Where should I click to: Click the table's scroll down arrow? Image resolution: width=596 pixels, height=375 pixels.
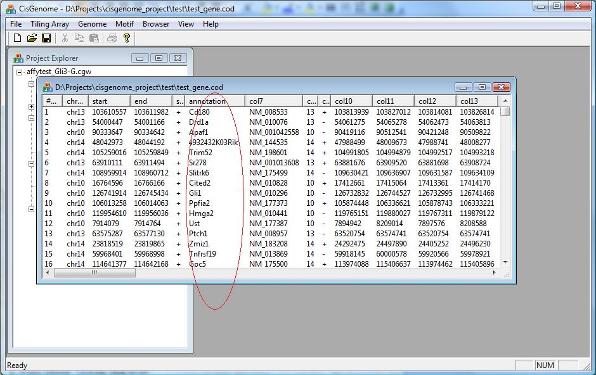tap(505, 262)
